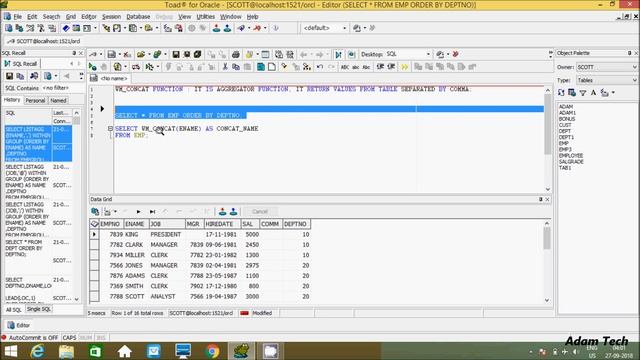Select the Single SQL tab
The height and width of the screenshot is (360, 640).
(39, 309)
